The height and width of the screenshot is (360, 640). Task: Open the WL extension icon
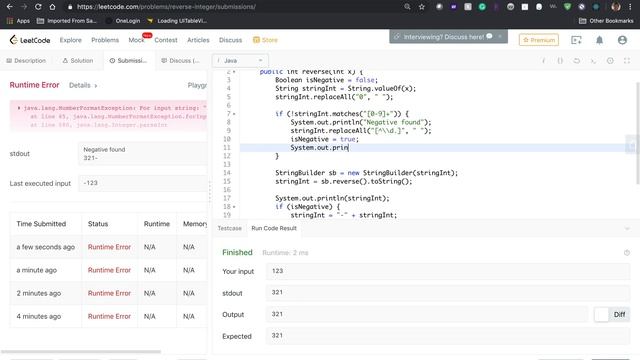(x=553, y=7)
